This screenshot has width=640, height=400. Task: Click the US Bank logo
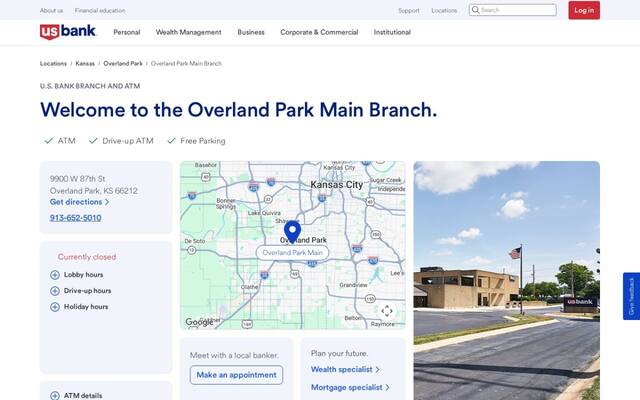68,32
